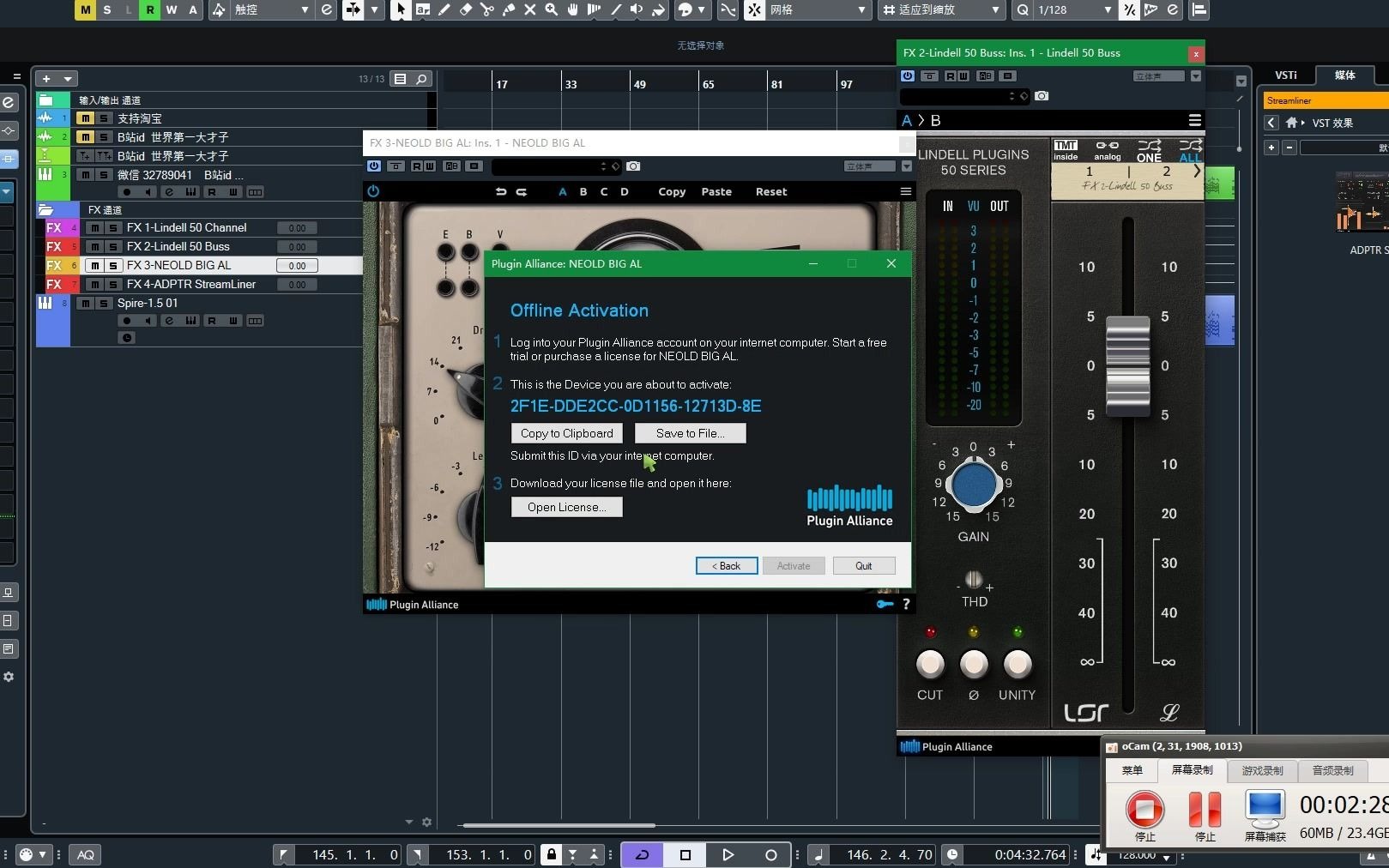
Task: Select the Play speaker tool
Action: pyautogui.click(x=637, y=10)
